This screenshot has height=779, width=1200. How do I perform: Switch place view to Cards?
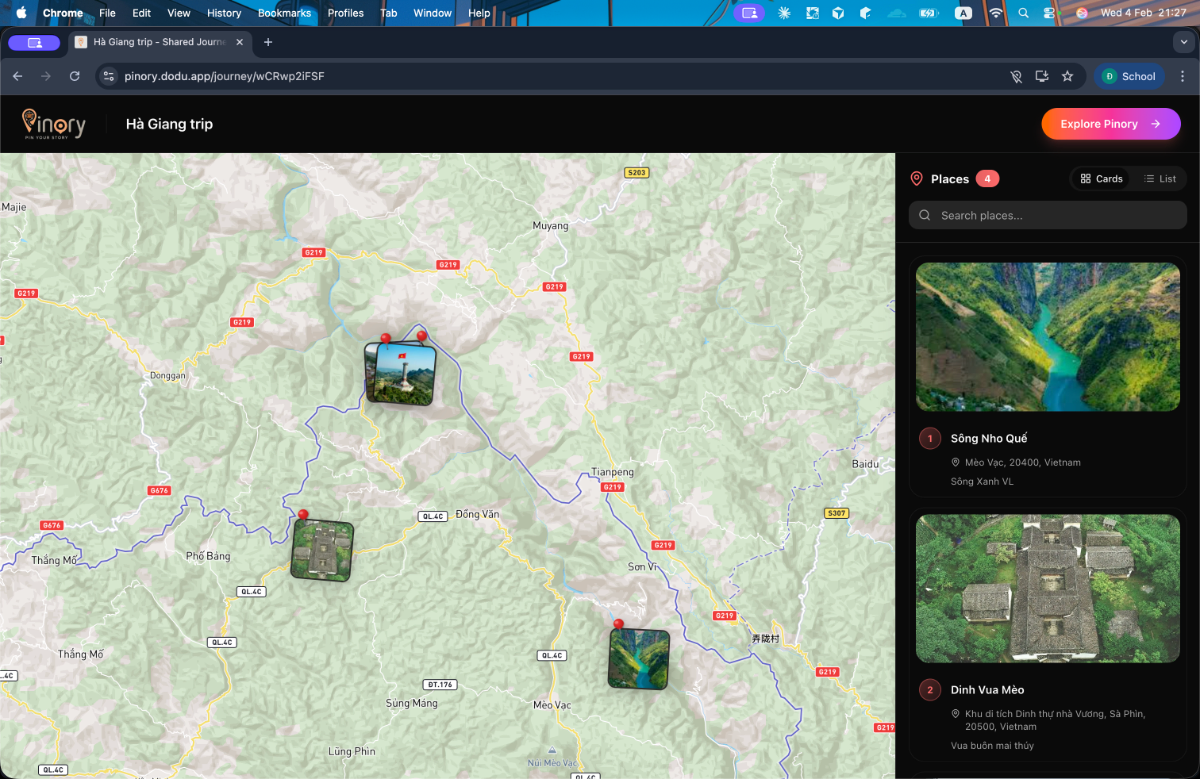1101,178
